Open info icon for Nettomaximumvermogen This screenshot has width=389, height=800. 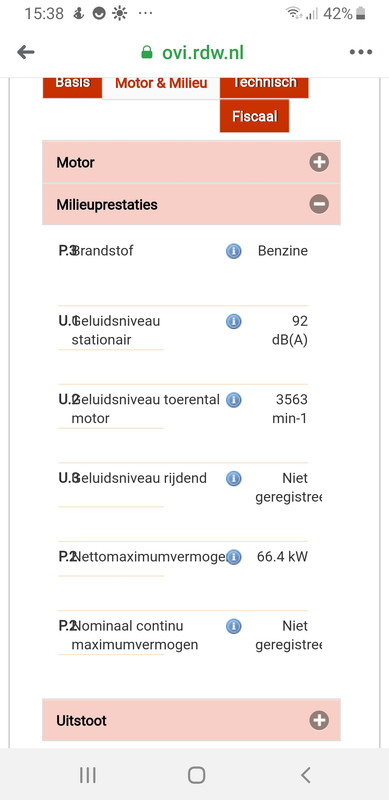coord(233,557)
